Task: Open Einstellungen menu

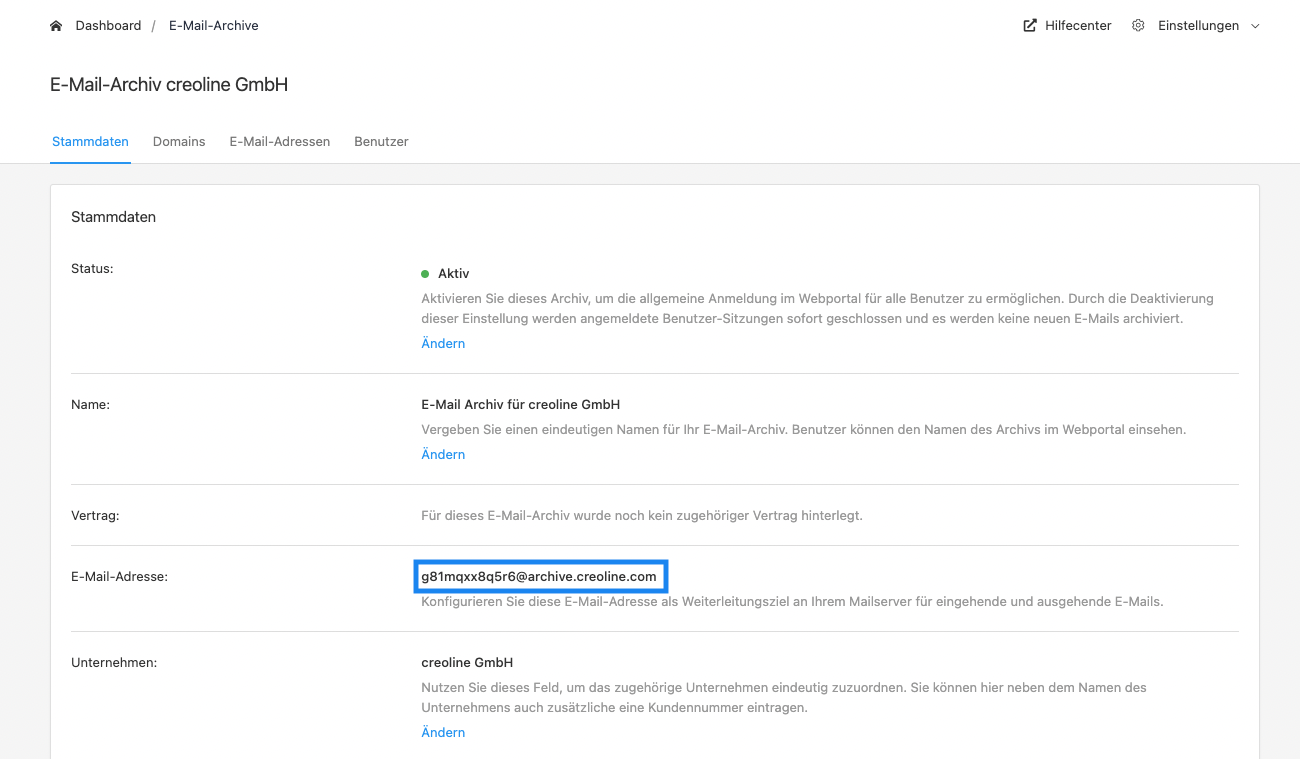Action: pos(1198,26)
